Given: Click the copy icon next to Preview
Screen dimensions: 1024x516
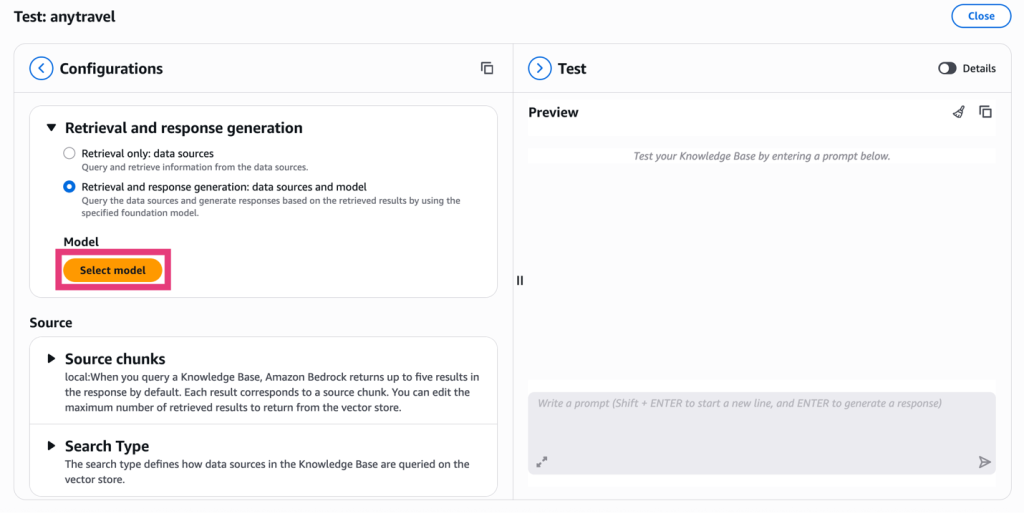Looking at the screenshot, I should tap(985, 112).
